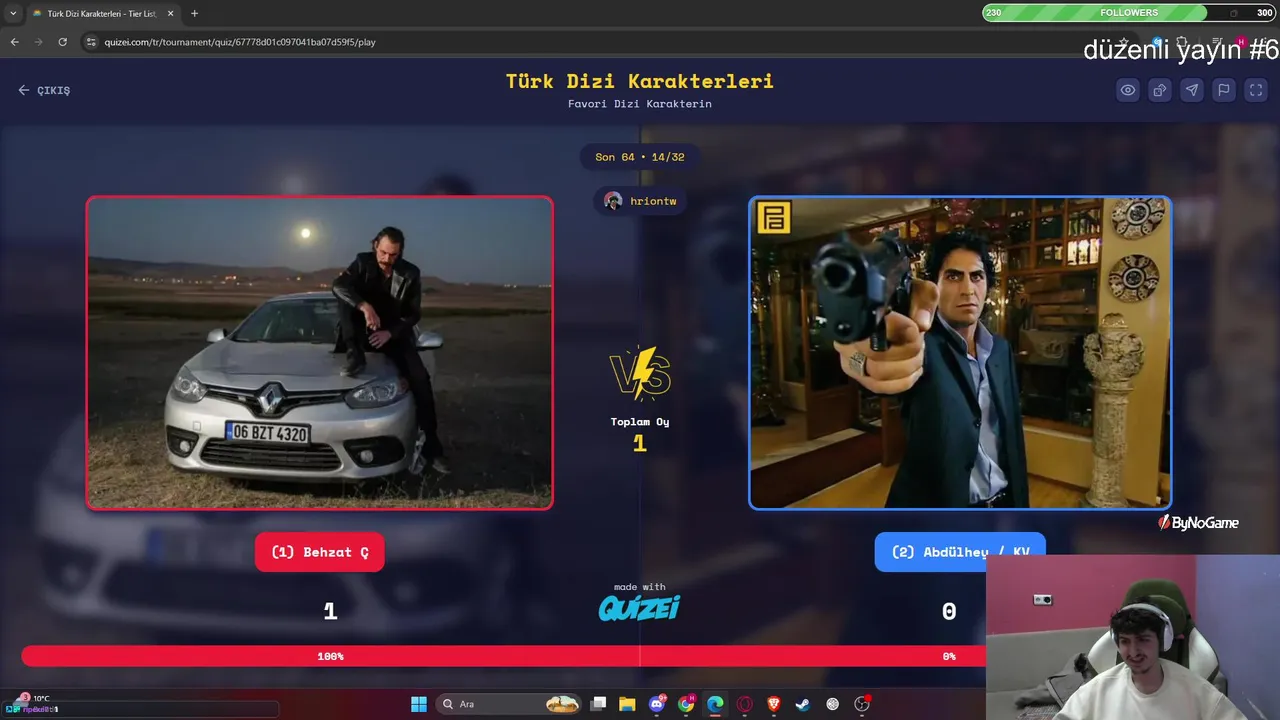Open Brave browser from taskbar

(774, 704)
